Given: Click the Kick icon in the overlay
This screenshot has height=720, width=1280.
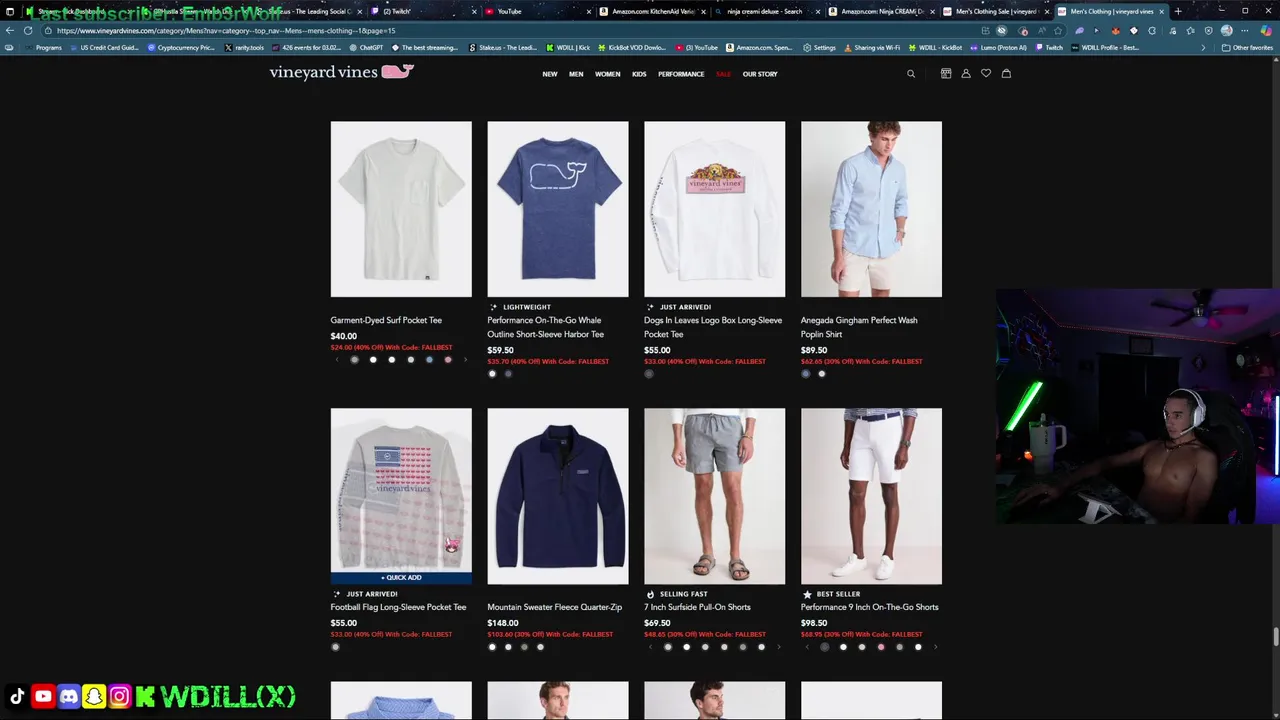Looking at the screenshot, I should (145, 697).
